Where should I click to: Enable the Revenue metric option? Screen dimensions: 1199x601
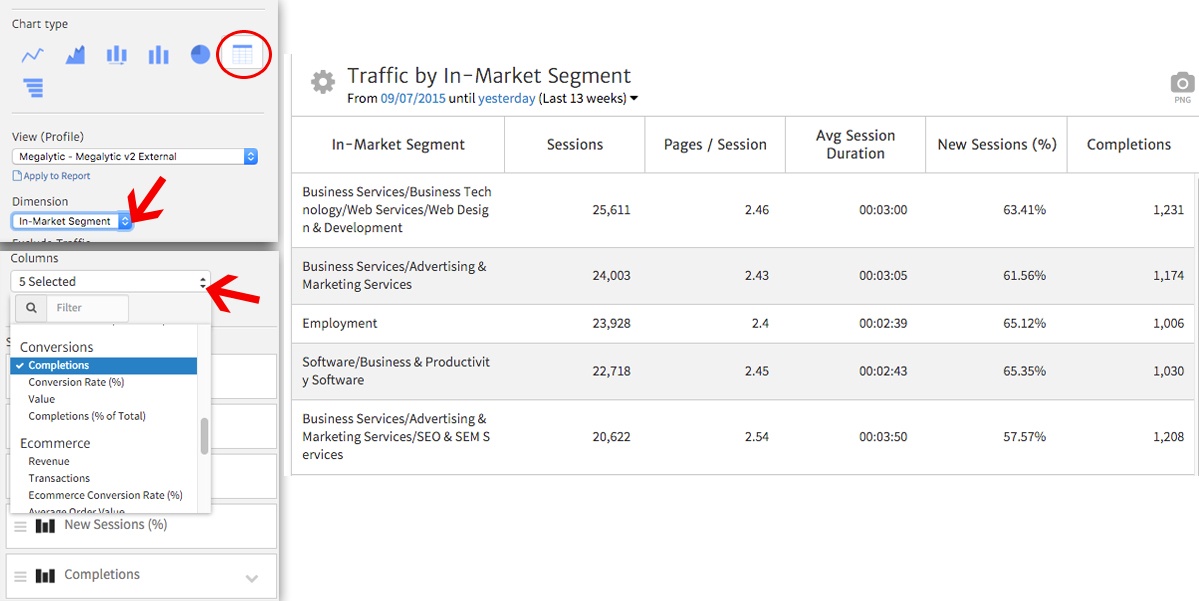click(x=49, y=462)
